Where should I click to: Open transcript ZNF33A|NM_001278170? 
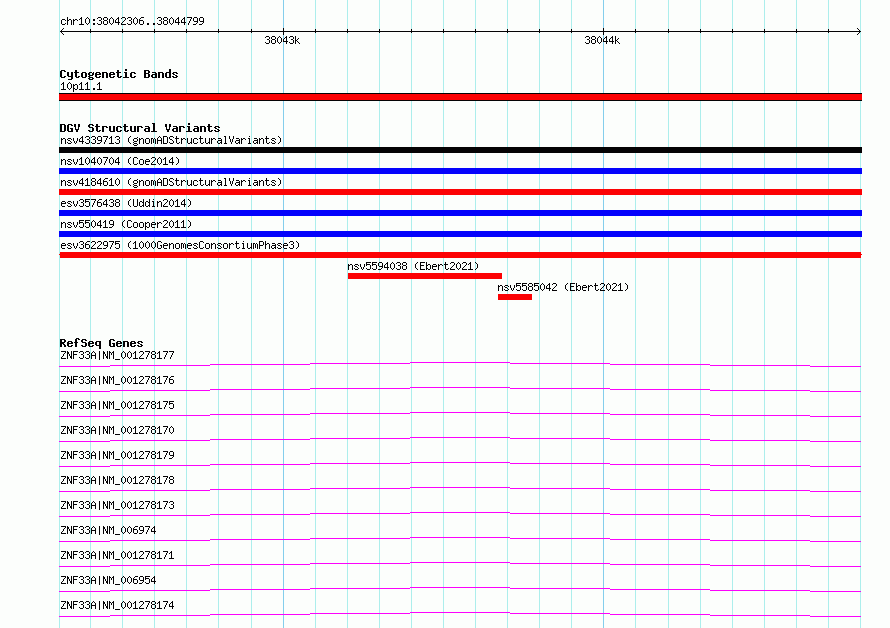click(117, 430)
